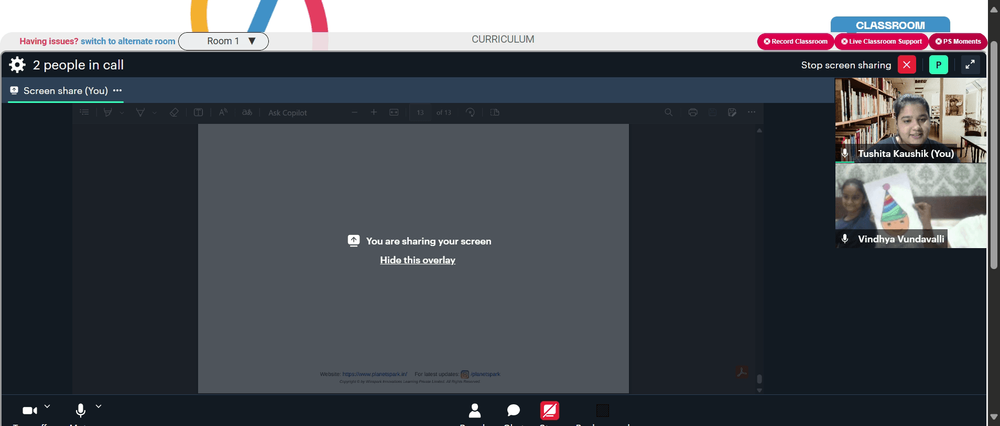Image resolution: width=1000 pixels, height=426 pixels.
Task: Click the 2 people in call text
Action: pos(78,65)
